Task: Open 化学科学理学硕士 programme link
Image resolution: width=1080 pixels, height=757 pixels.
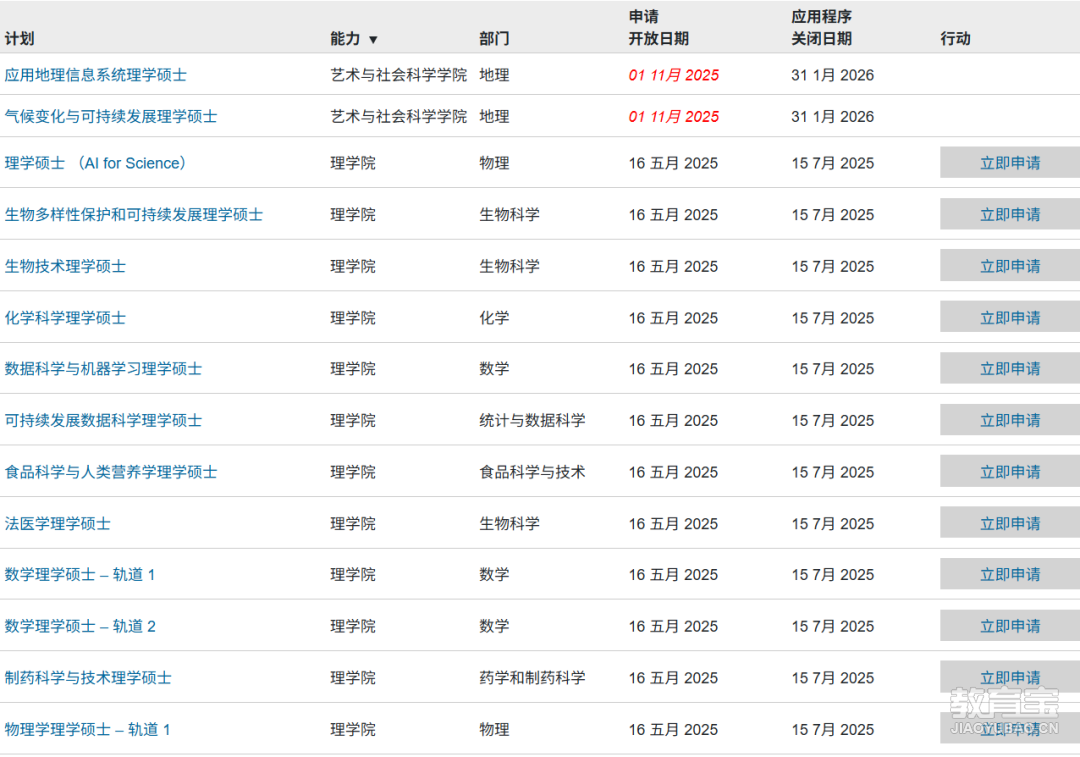Action: pyautogui.click(x=65, y=318)
